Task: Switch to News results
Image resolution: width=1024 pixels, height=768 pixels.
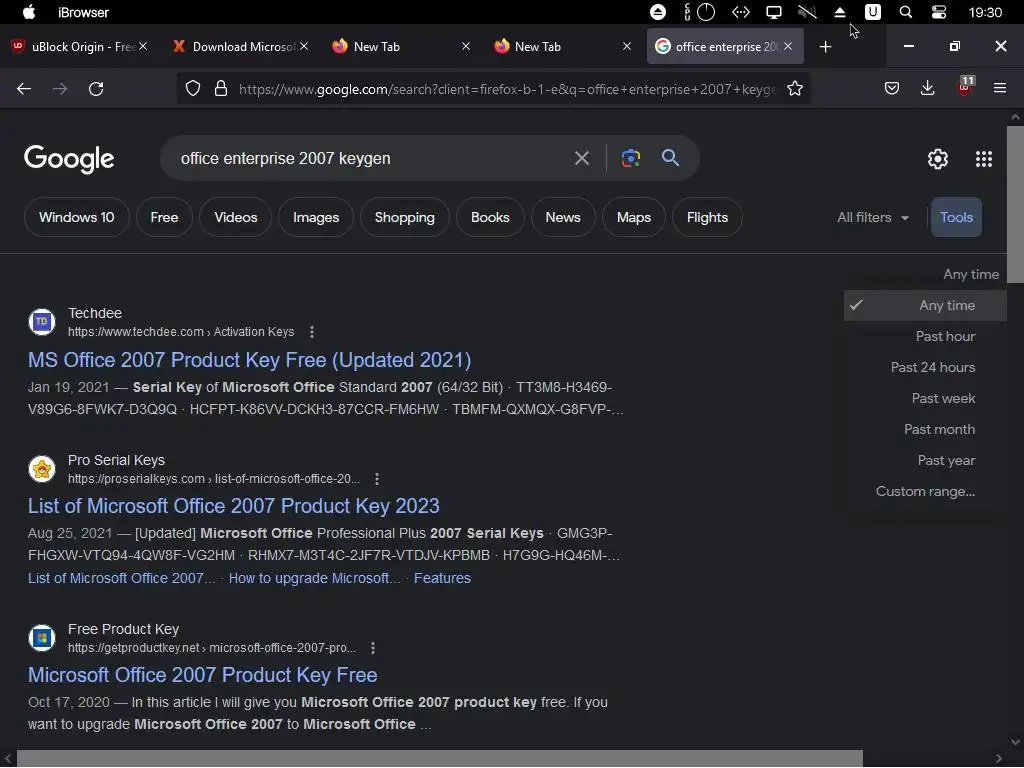Action: (x=563, y=217)
